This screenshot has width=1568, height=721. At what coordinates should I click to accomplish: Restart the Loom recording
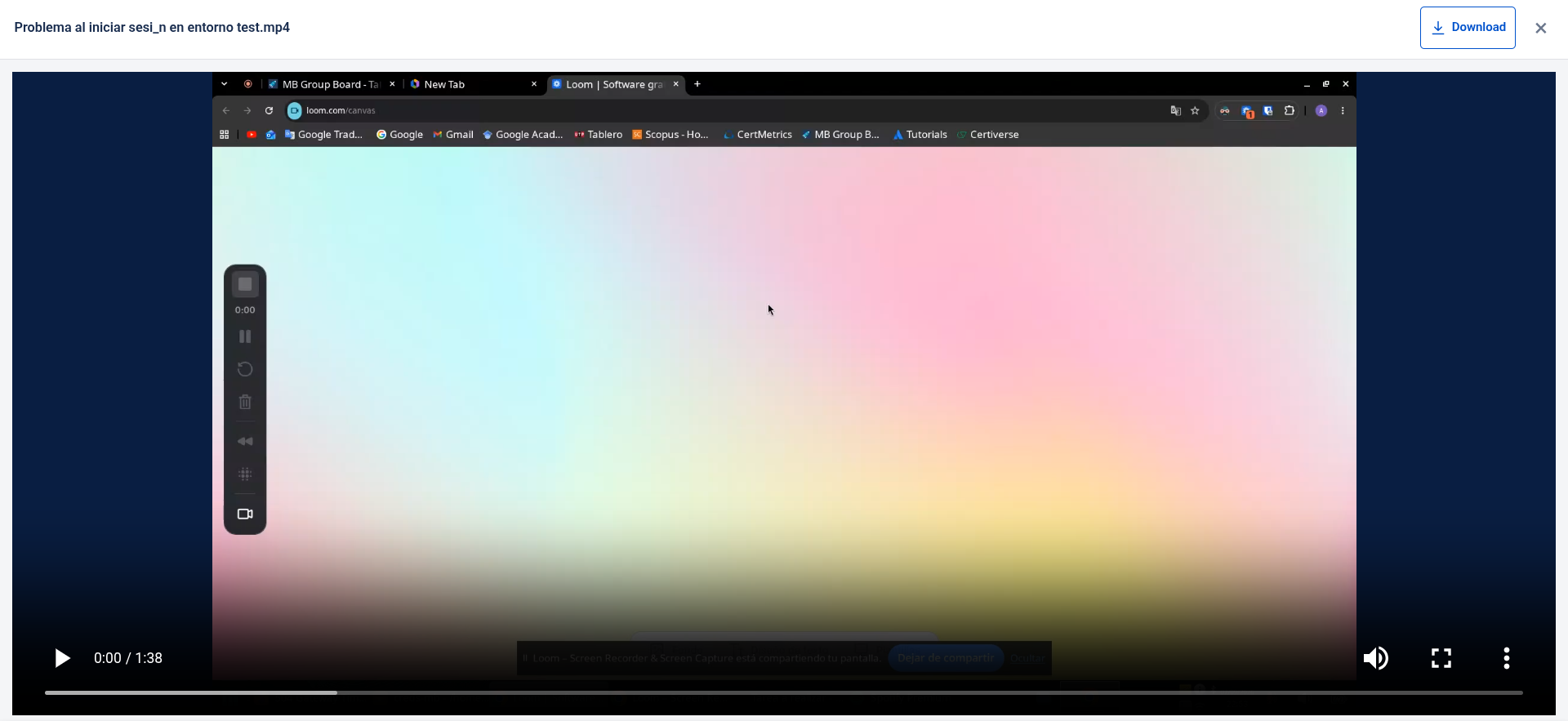[245, 369]
